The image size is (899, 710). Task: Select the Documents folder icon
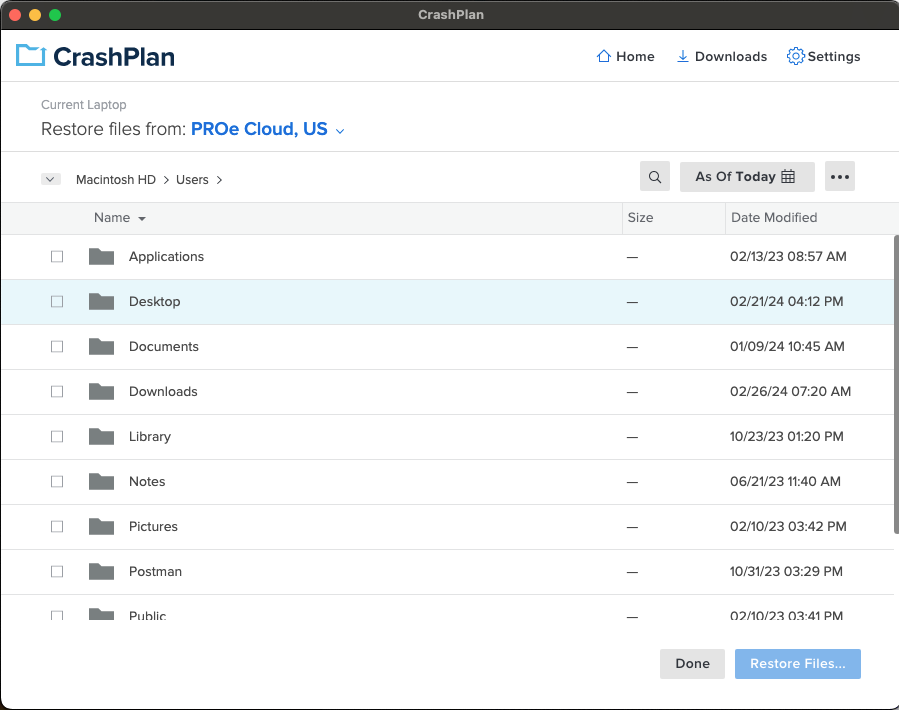pyautogui.click(x=101, y=346)
